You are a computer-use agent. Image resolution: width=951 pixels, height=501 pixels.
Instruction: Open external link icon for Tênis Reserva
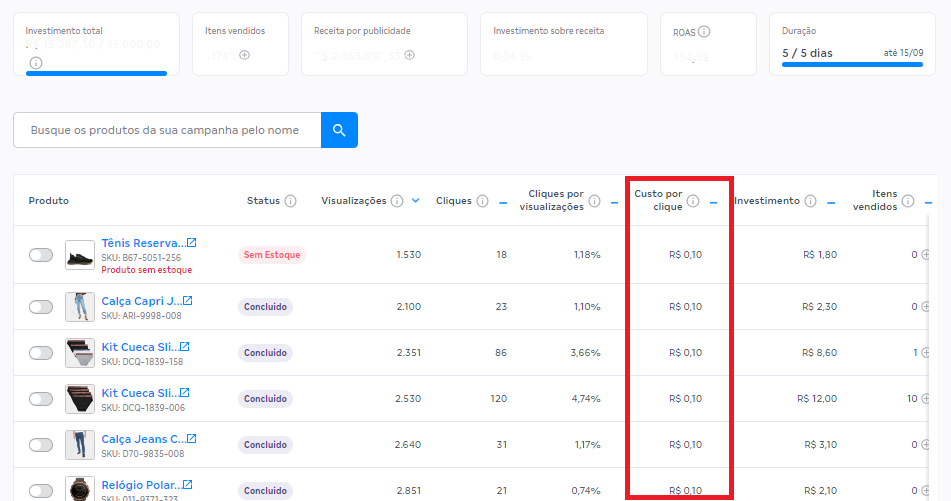pyautogui.click(x=192, y=243)
